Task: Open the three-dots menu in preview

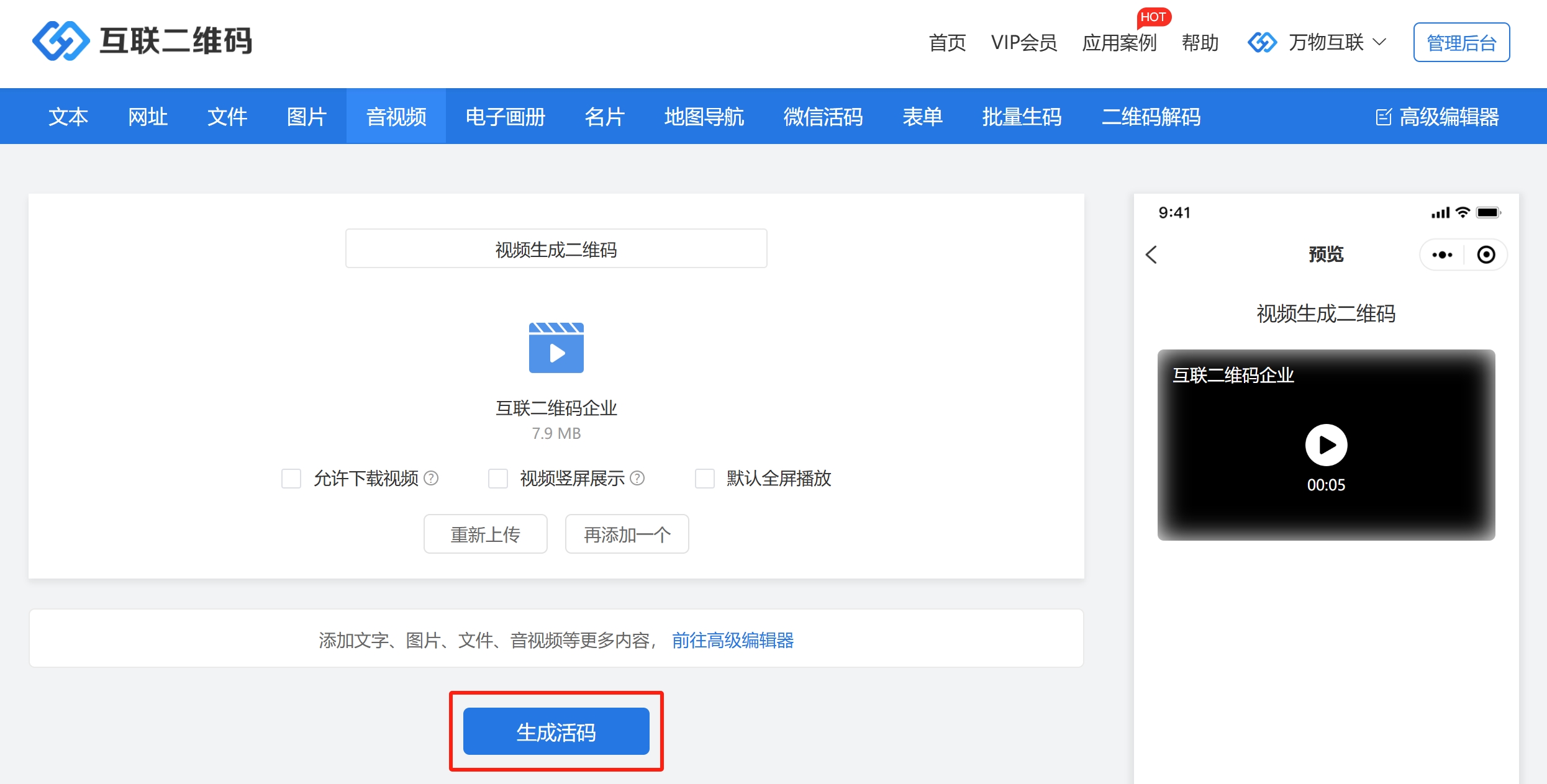Action: click(x=1442, y=255)
